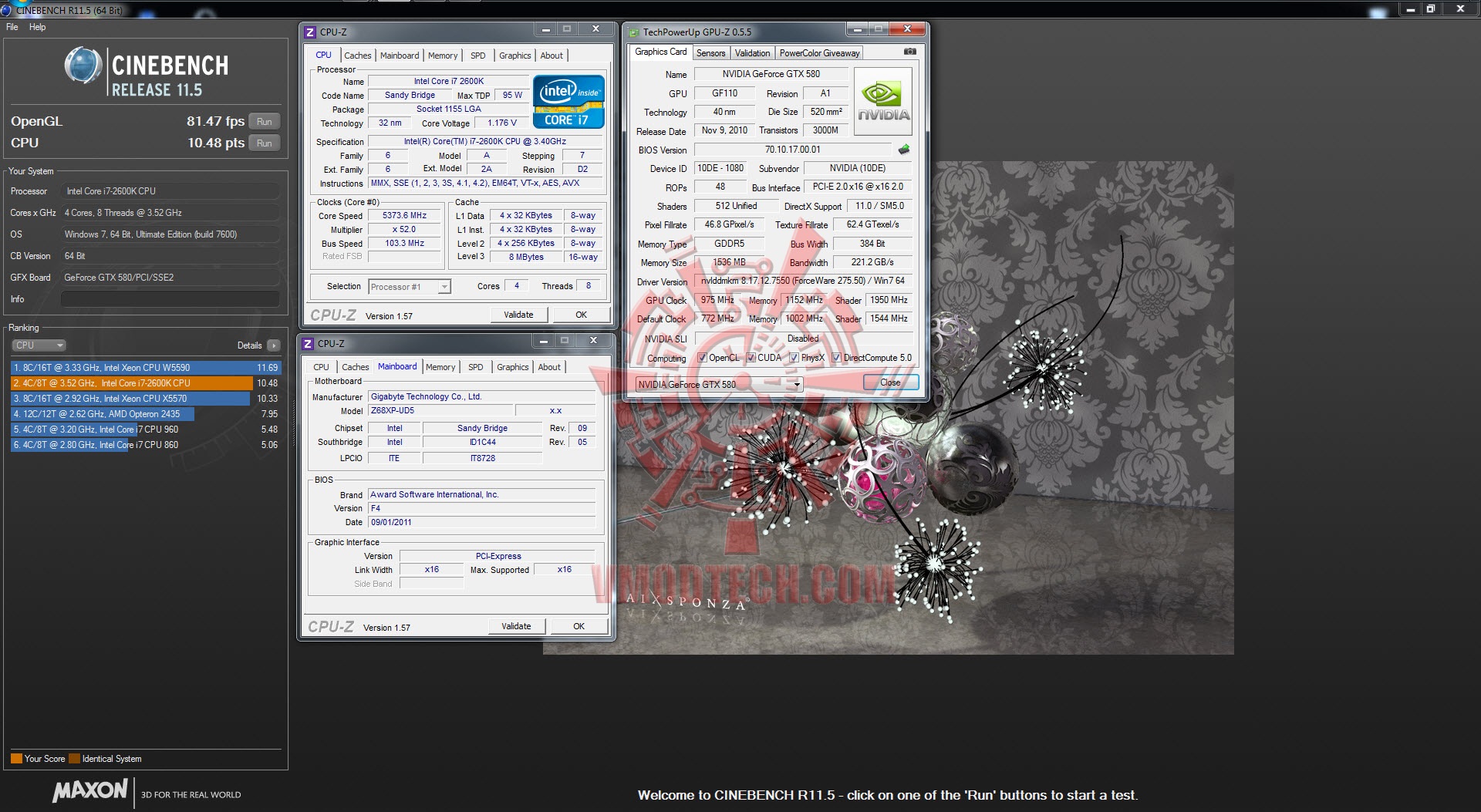Open the NVIDIA GeForce GTX 580 card dropdown
Image resolution: width=1481 pixels, height=812 pixels.
click(719, 384)
